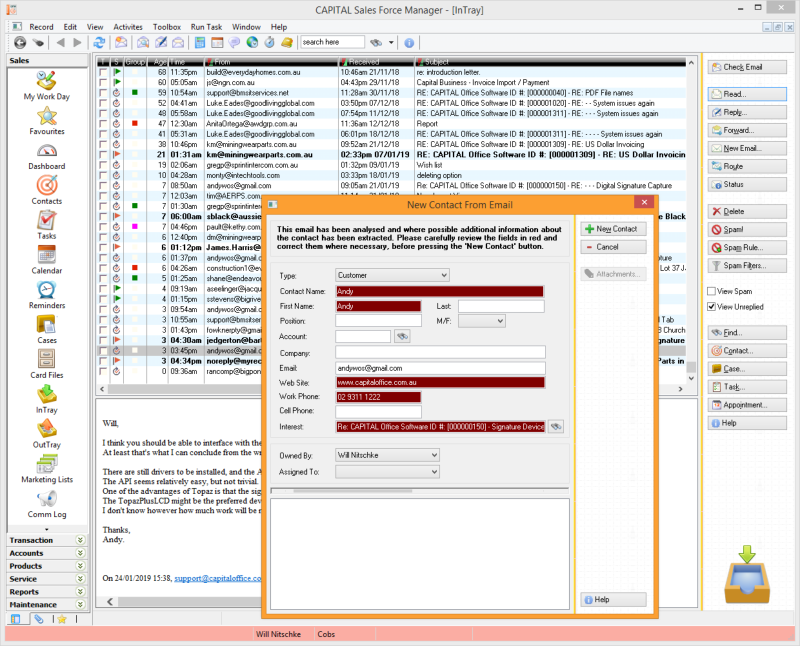The image size is (800, 646).
Task: Open the Record menu
Action: click(x=41, y=27)
